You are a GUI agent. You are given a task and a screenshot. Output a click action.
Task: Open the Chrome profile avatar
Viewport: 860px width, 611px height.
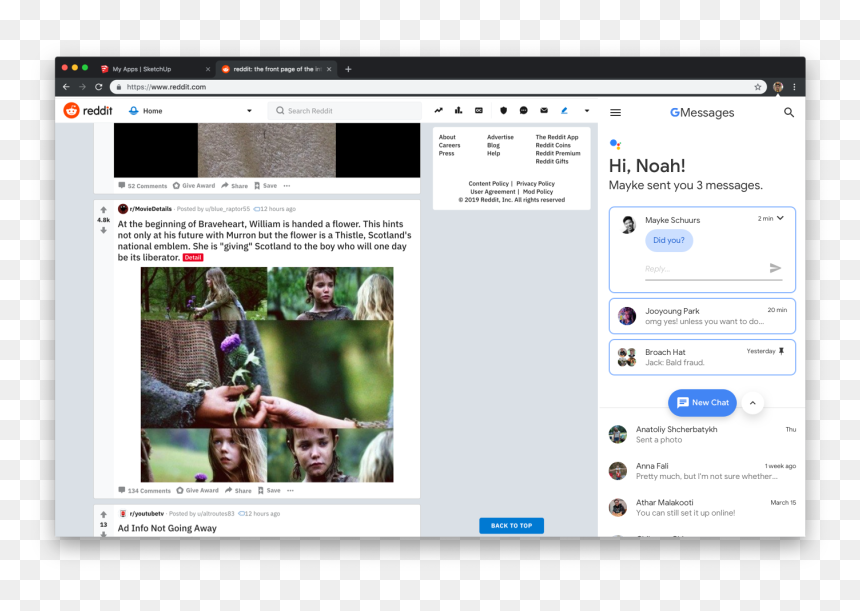778,87
